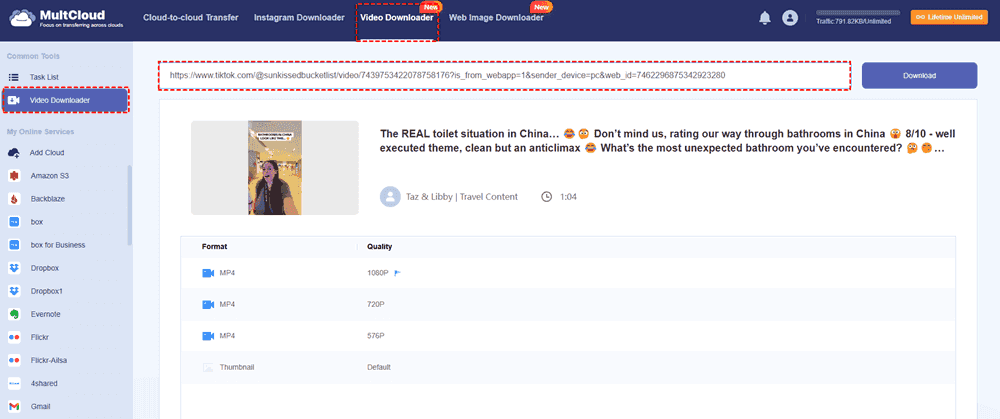Click the sidebar vertical scrollbar
Image resolution: width=1000 pixels, height=419 pixels.
[x=130, y=205]
